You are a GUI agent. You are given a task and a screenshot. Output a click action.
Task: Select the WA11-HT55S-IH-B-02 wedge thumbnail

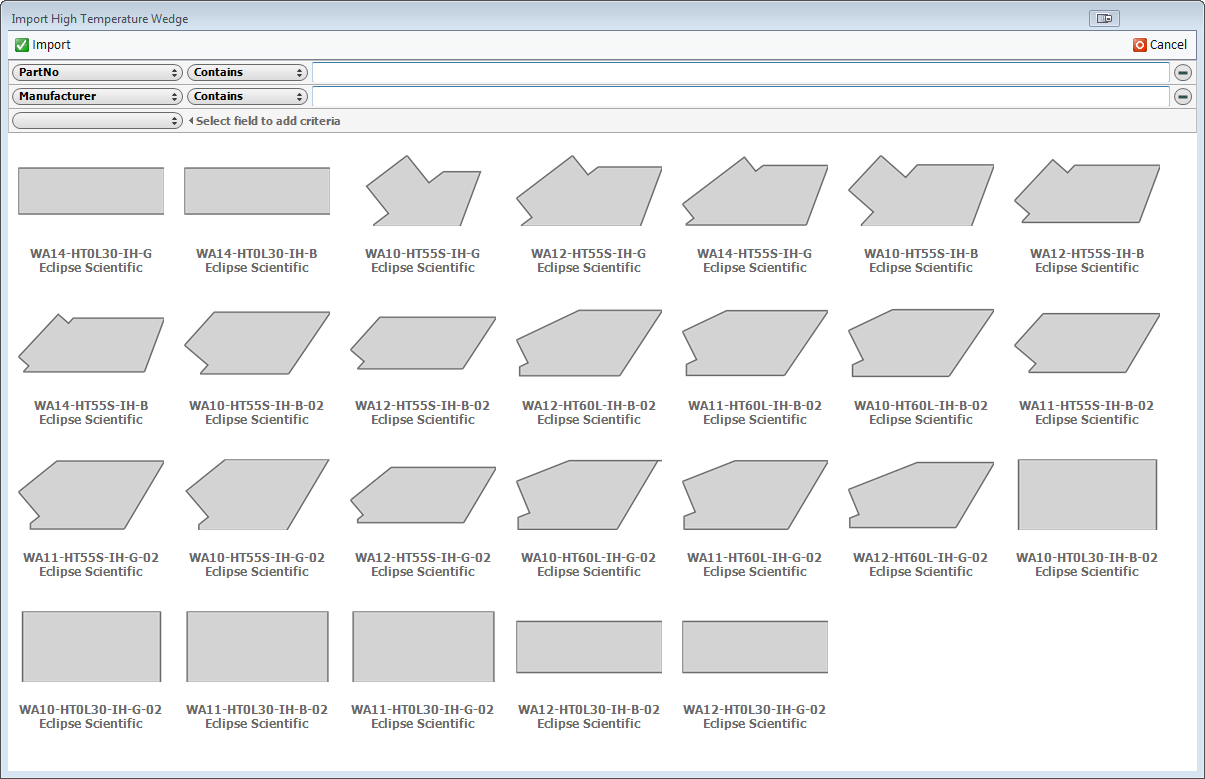(1087, 343)
